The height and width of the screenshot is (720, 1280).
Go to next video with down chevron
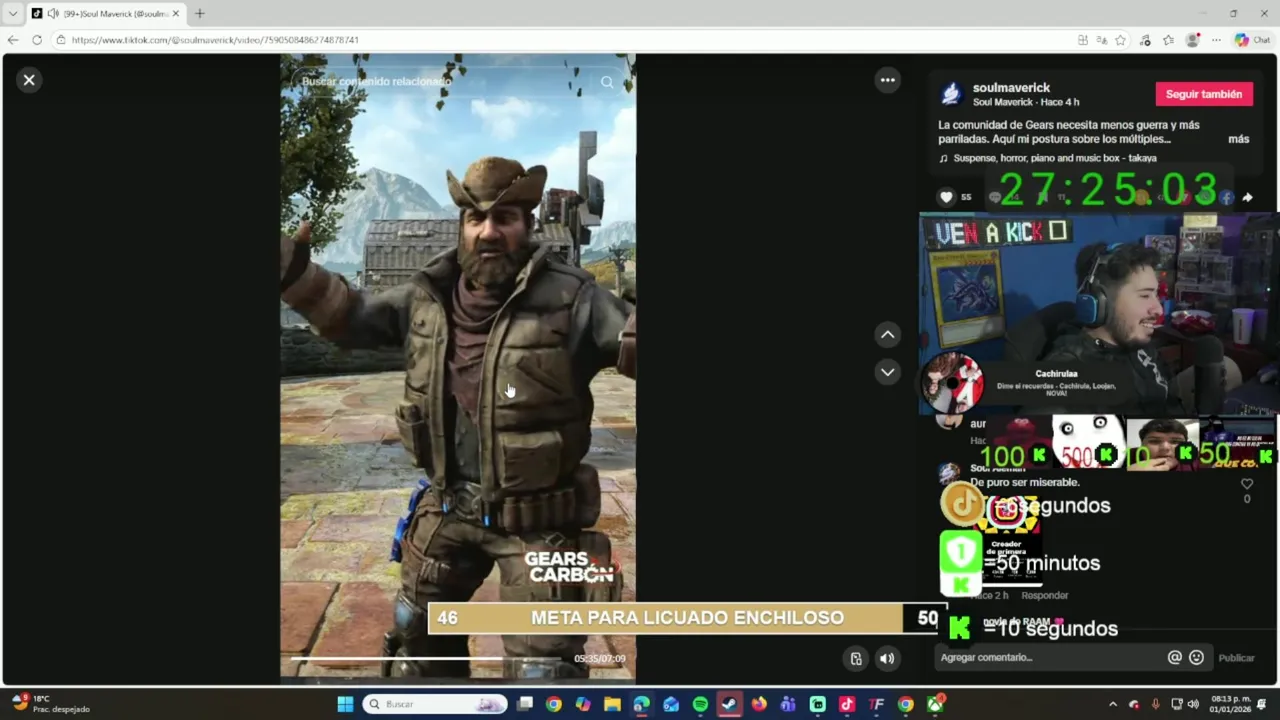click(x=887, y=372)
